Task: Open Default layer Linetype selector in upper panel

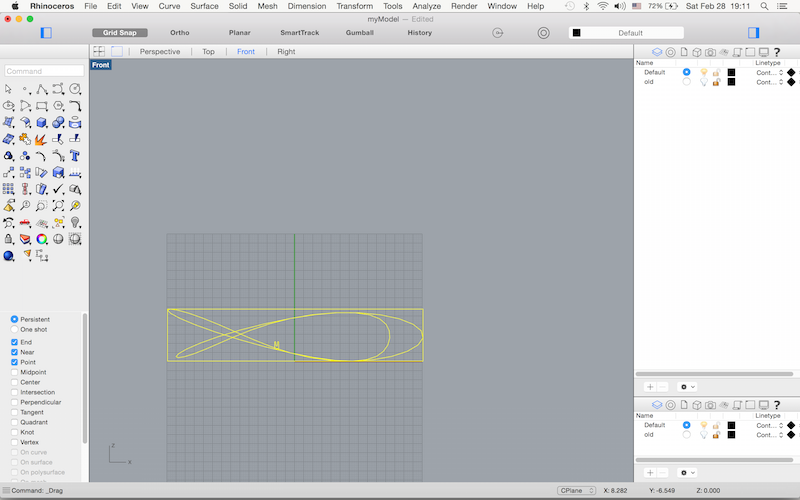Action: click(x=769, y=72)
